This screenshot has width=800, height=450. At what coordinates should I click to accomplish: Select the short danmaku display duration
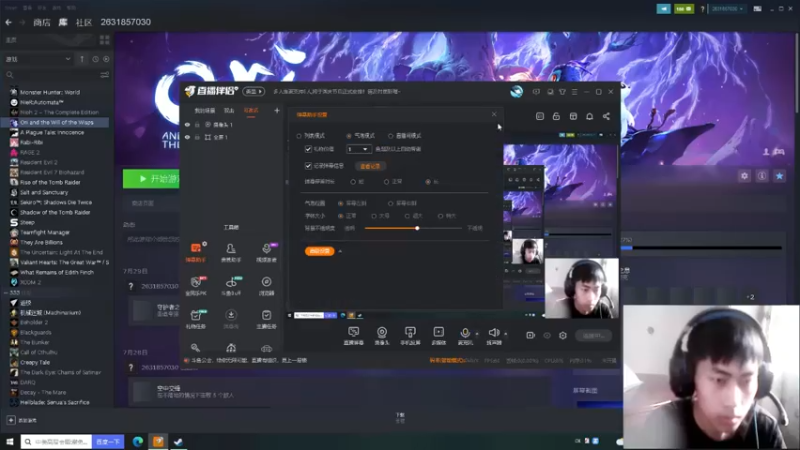[x=353, y=182]
